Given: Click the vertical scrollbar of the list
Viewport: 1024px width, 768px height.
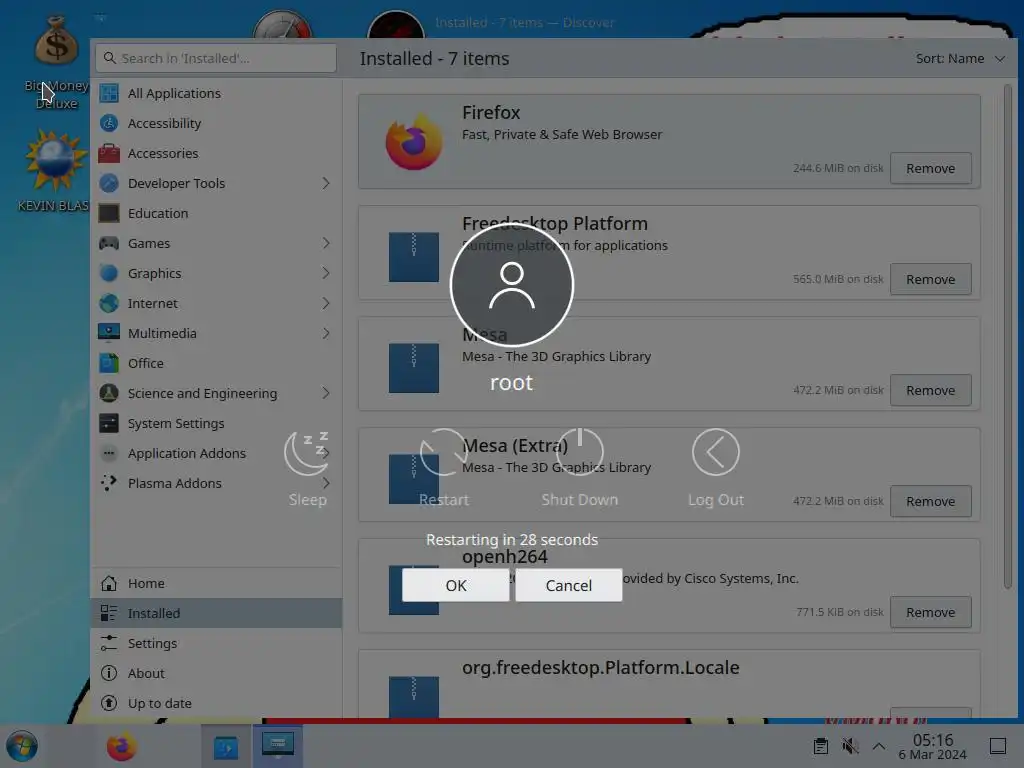Looking at the screenshot, I should pyautogui.click(x=1008, y=336).
